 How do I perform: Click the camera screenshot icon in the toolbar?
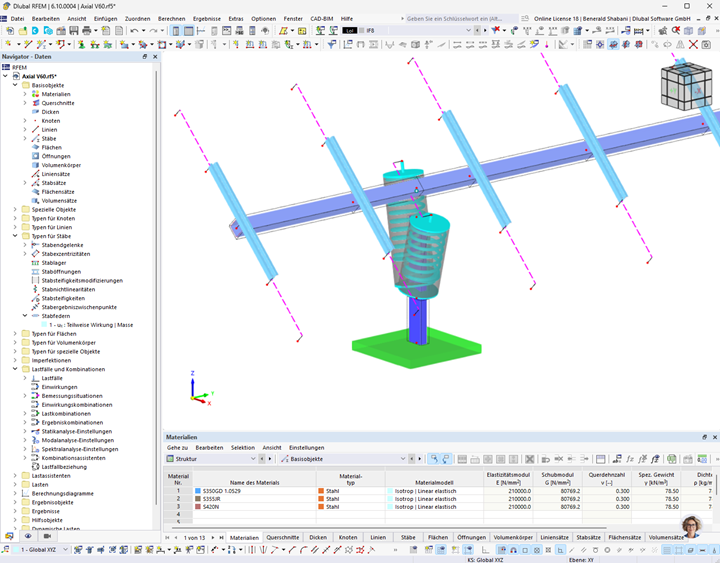tap(706, 45)
